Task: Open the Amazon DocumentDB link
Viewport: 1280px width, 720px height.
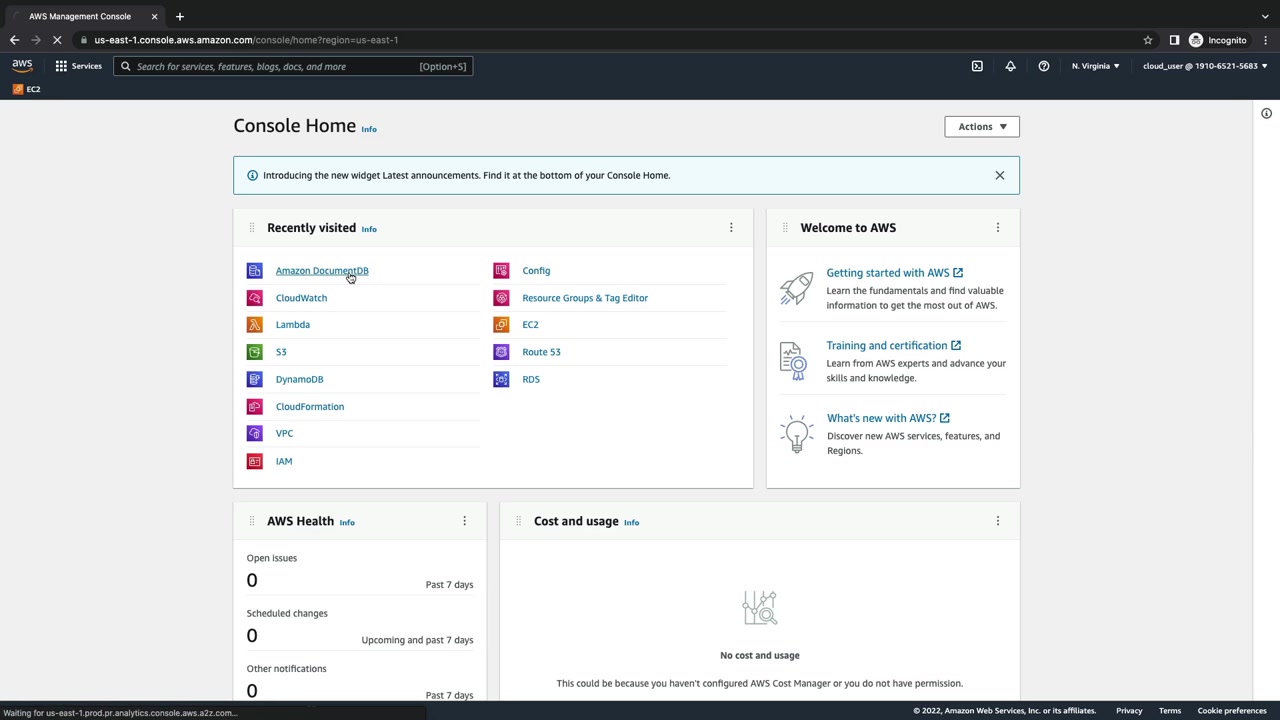Action: [x=322, y=271]
